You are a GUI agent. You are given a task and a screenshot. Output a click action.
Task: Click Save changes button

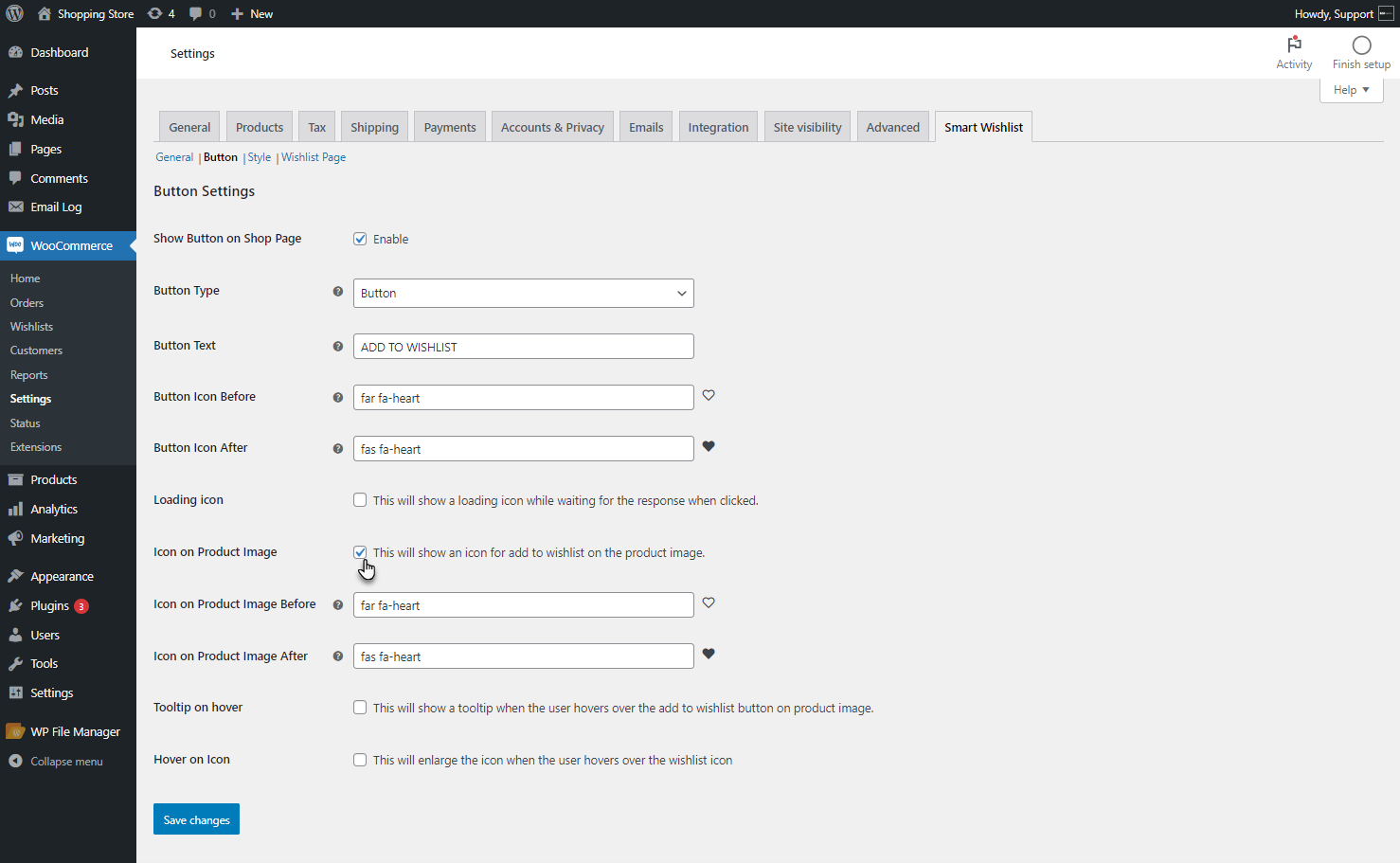(x=196, y=819)
